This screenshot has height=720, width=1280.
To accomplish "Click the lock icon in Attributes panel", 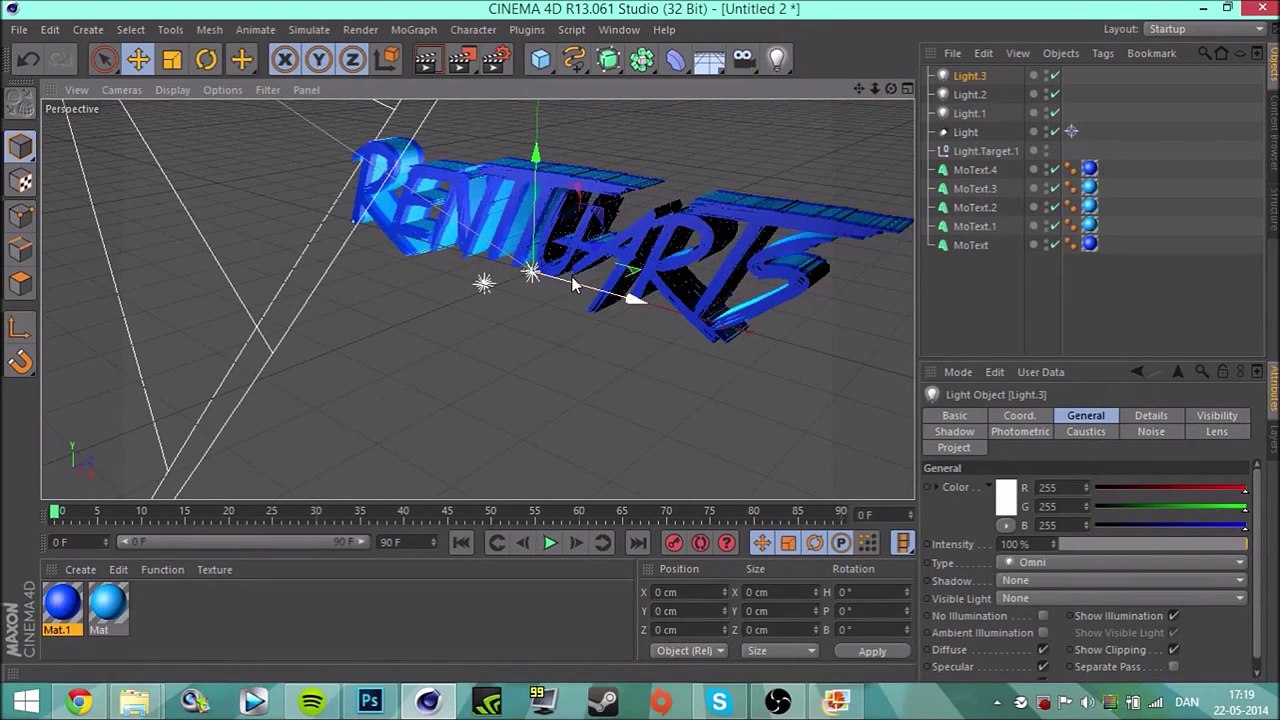I will point(1222,372).
